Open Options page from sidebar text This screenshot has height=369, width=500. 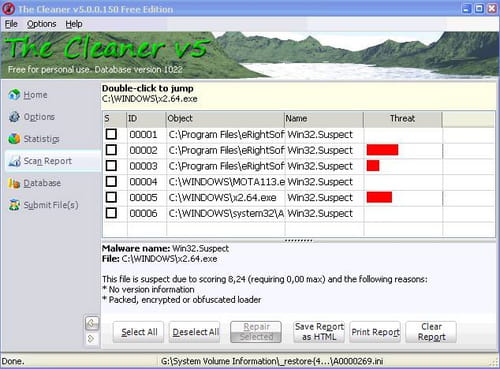39,117
